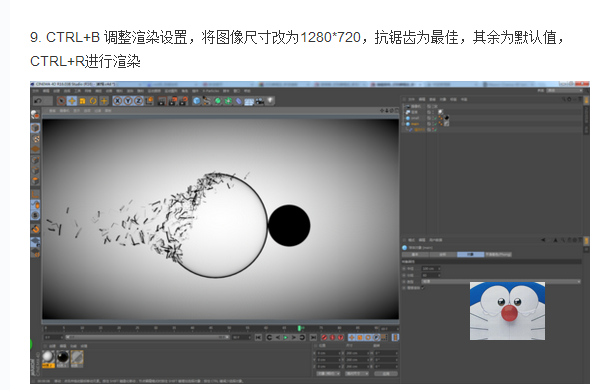Add a cube primitive object
The width and height of the screenshot is (595, 390).
point(197,101)
